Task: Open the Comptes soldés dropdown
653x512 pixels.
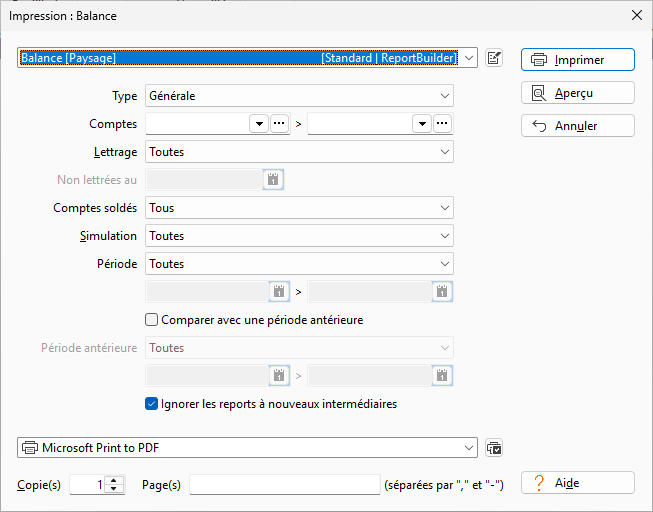Action: (x=299, y=208)
